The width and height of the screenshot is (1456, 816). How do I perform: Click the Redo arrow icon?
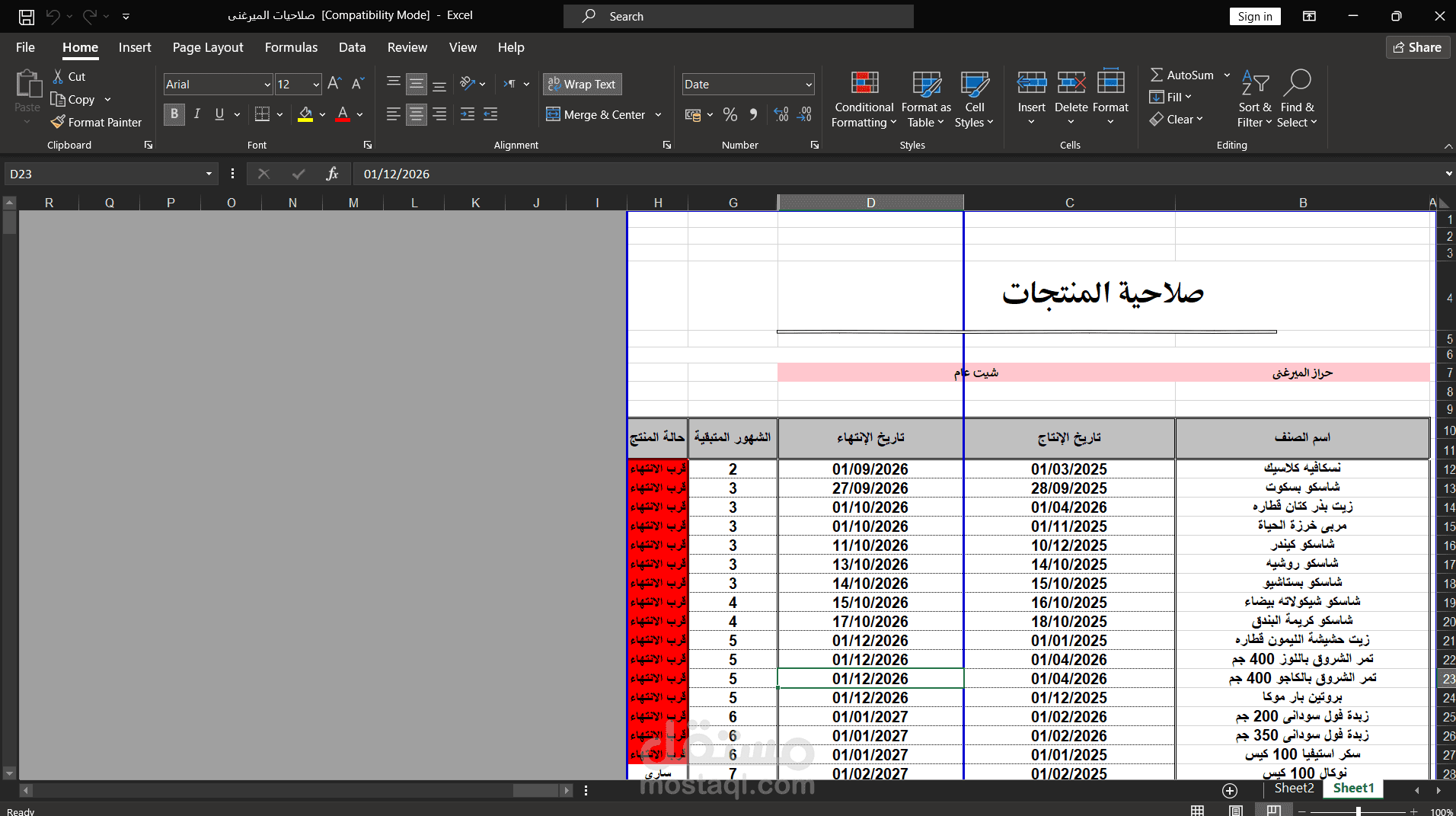click(90, 16)
